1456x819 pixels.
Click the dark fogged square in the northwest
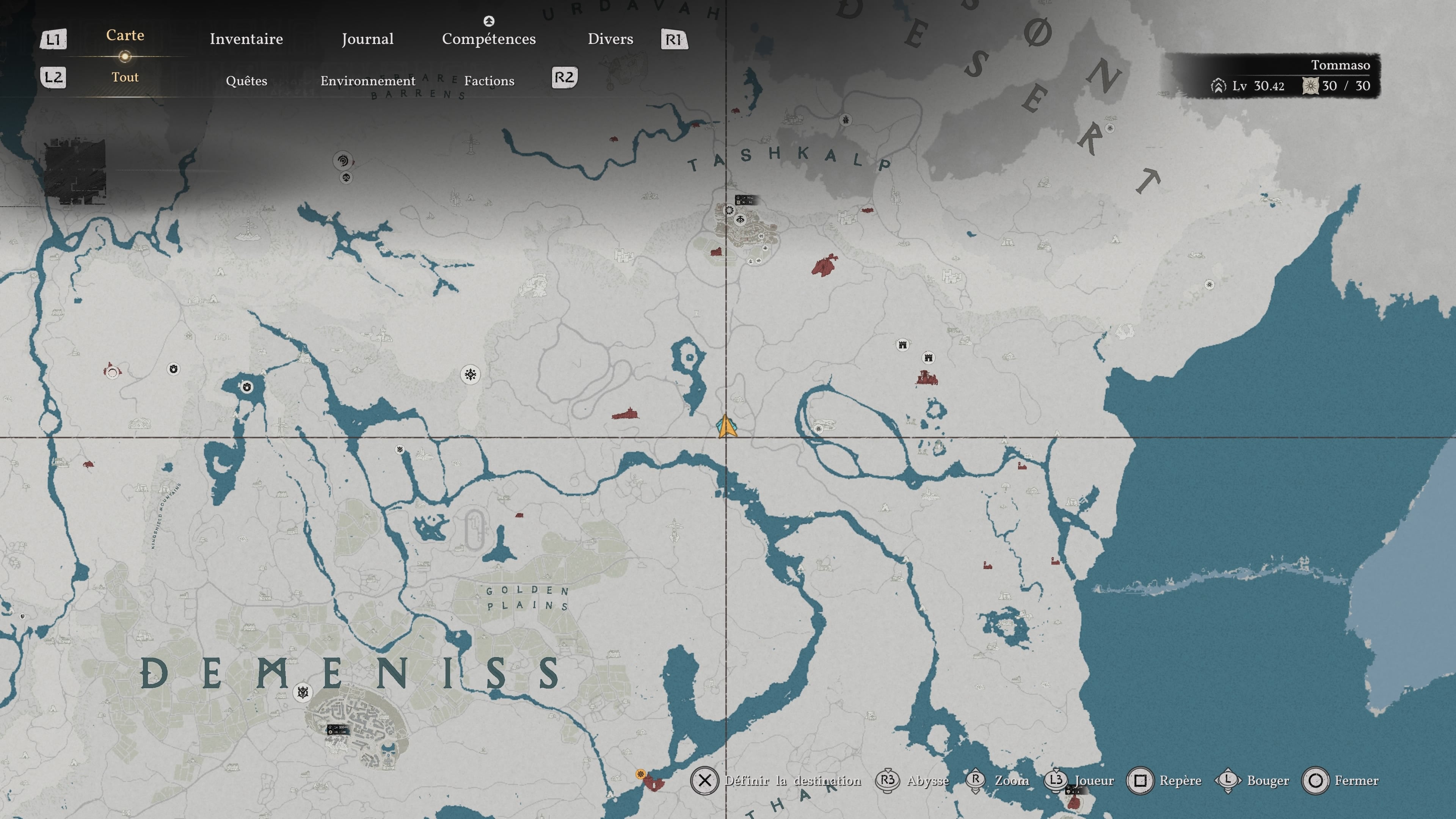(75, 171)
